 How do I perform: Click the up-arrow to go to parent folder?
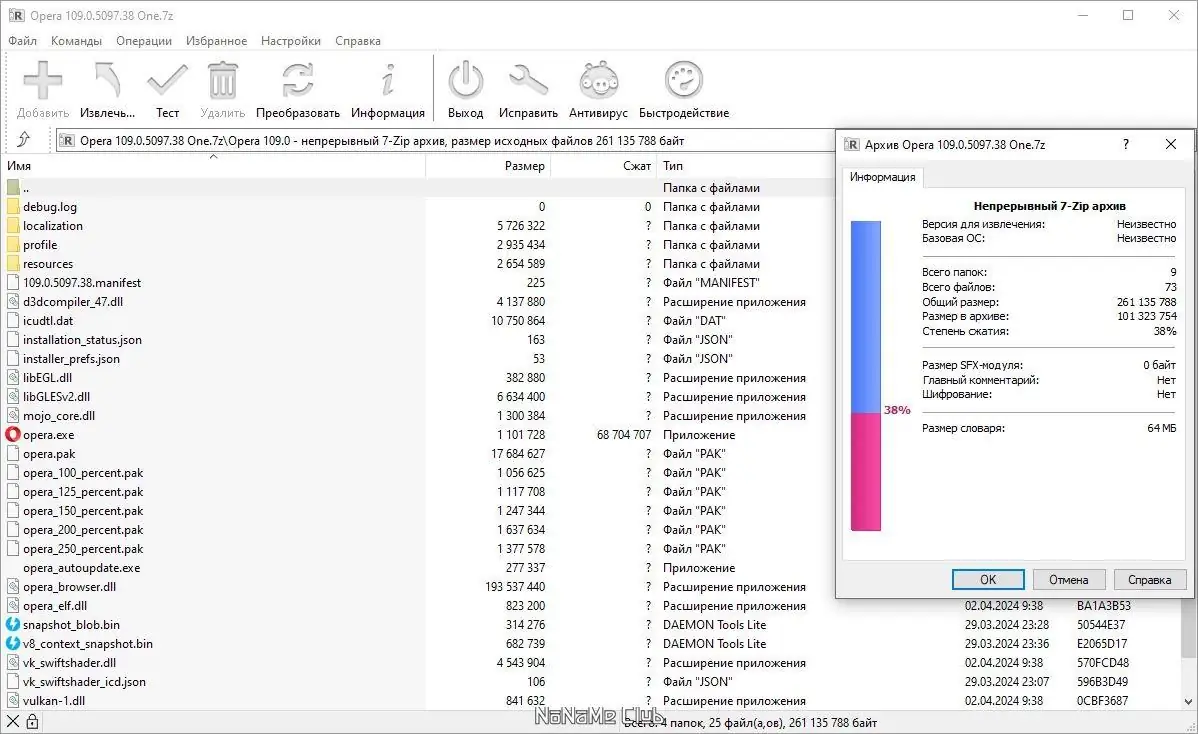(x=26, y=140)
